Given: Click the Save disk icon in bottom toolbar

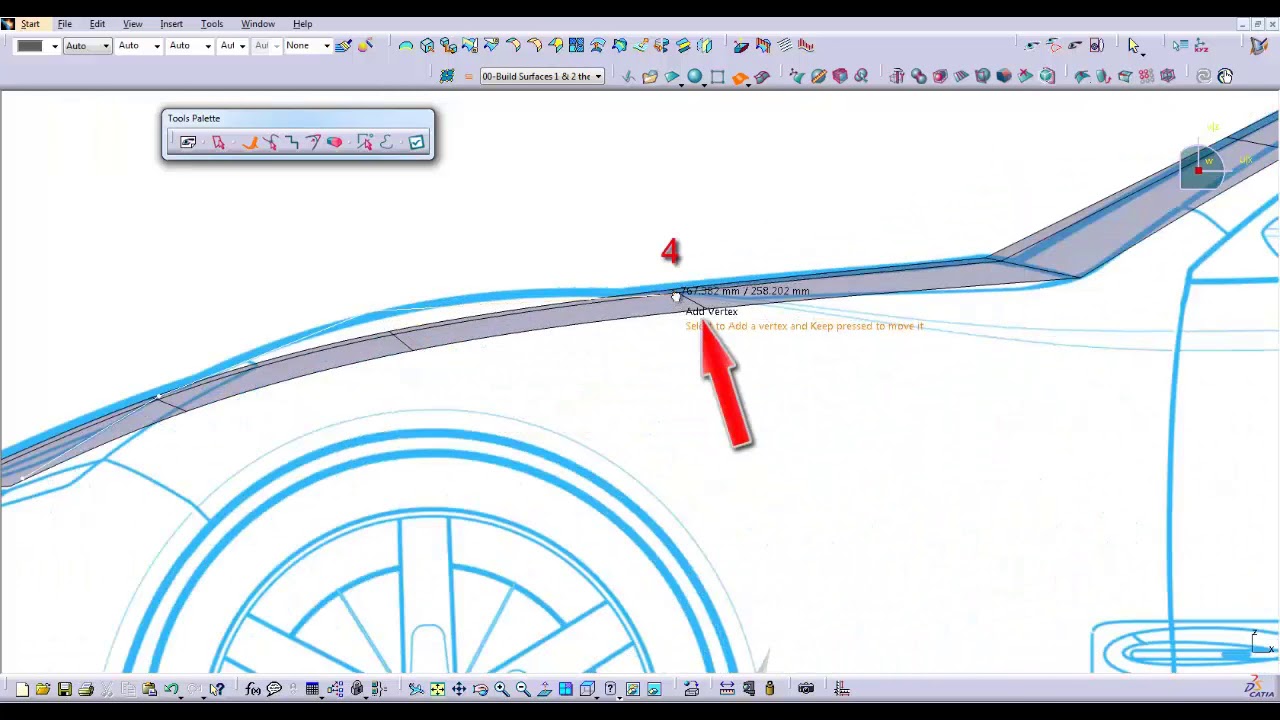Looking at the screenshot, I should pos(64,688).
